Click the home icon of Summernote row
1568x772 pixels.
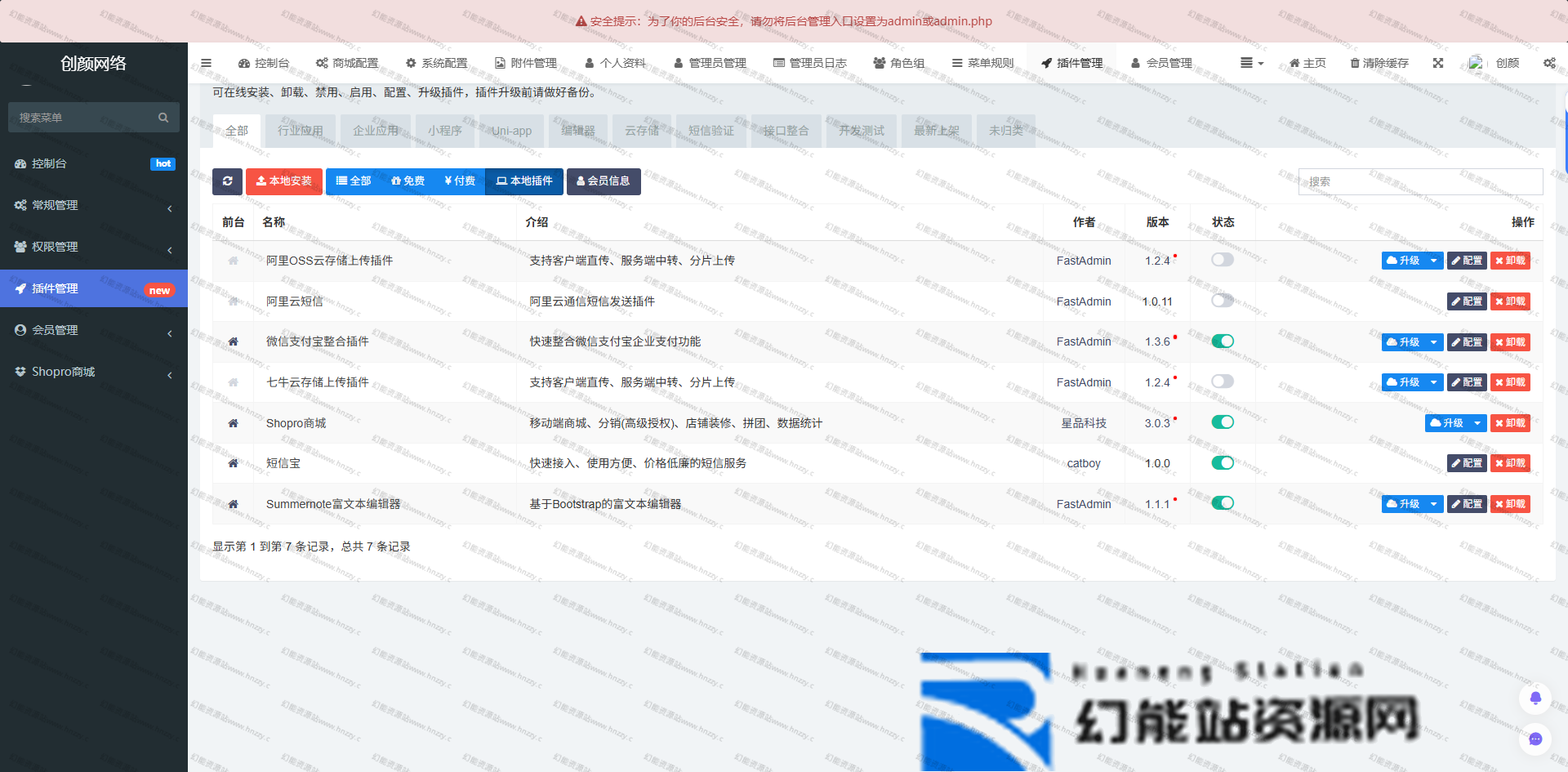tap(233, 504)
